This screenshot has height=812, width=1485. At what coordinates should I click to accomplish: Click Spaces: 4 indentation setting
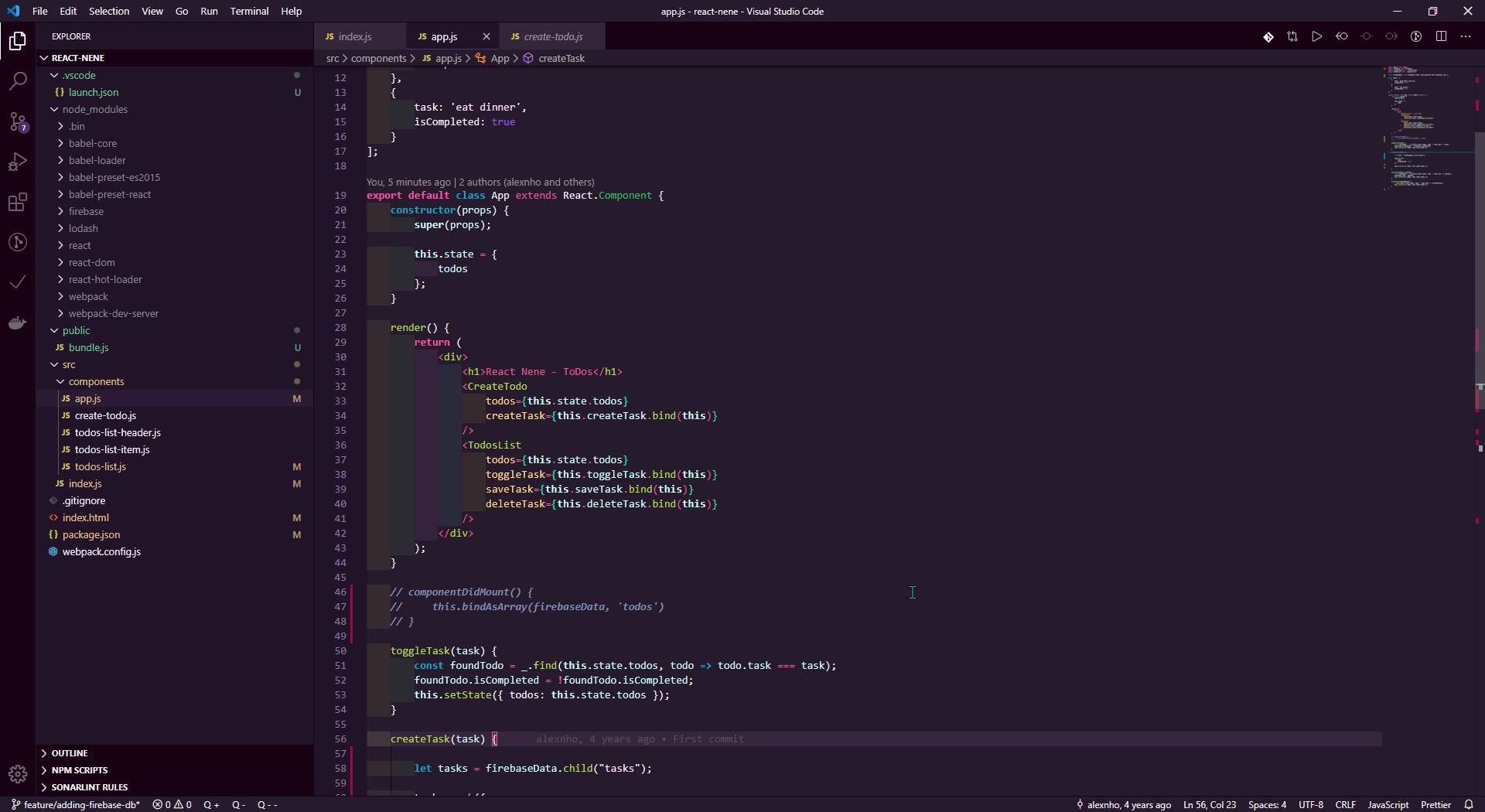click(x=1267, y=804)
